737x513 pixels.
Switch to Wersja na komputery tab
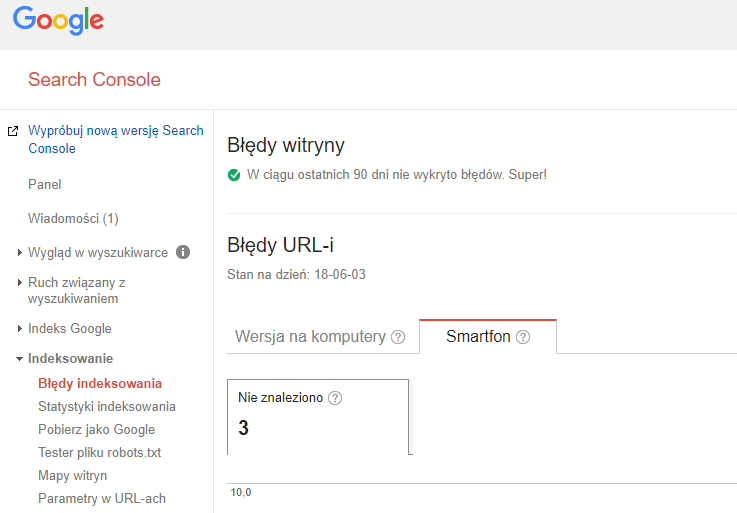[310, 337]
